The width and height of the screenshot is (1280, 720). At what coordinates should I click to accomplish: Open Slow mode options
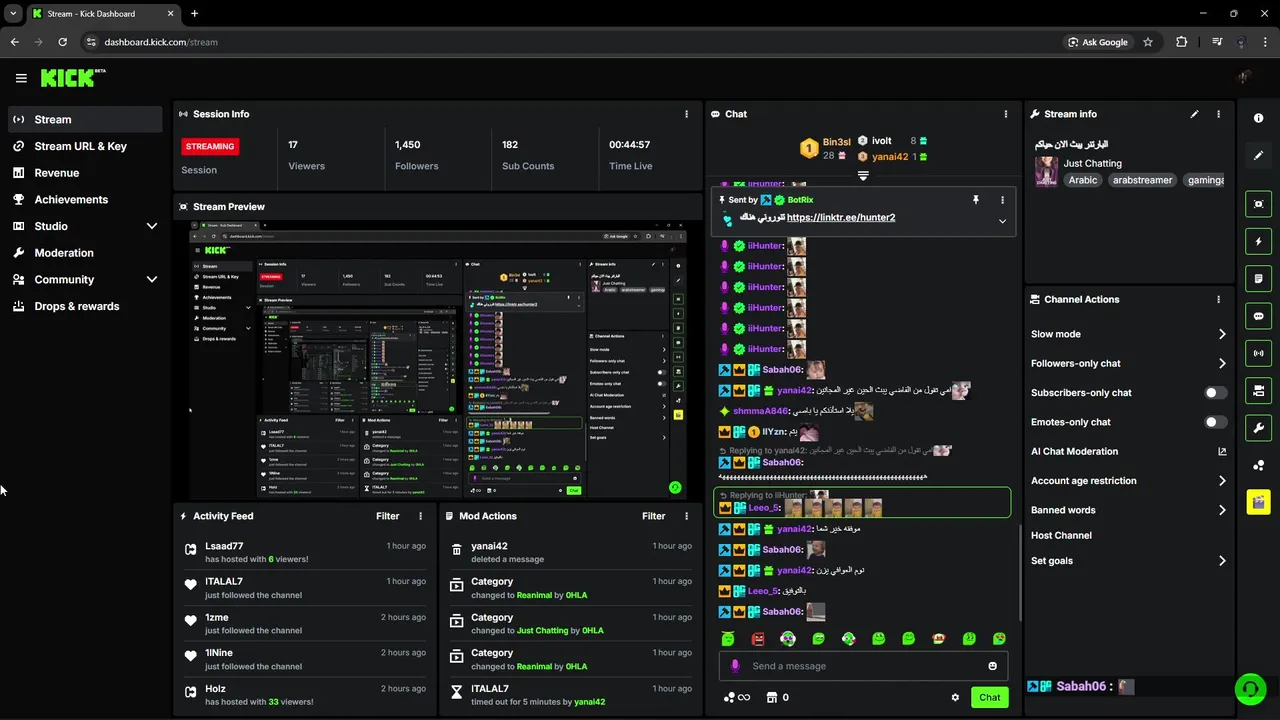pyautogui.click(x=1128, y=334)
